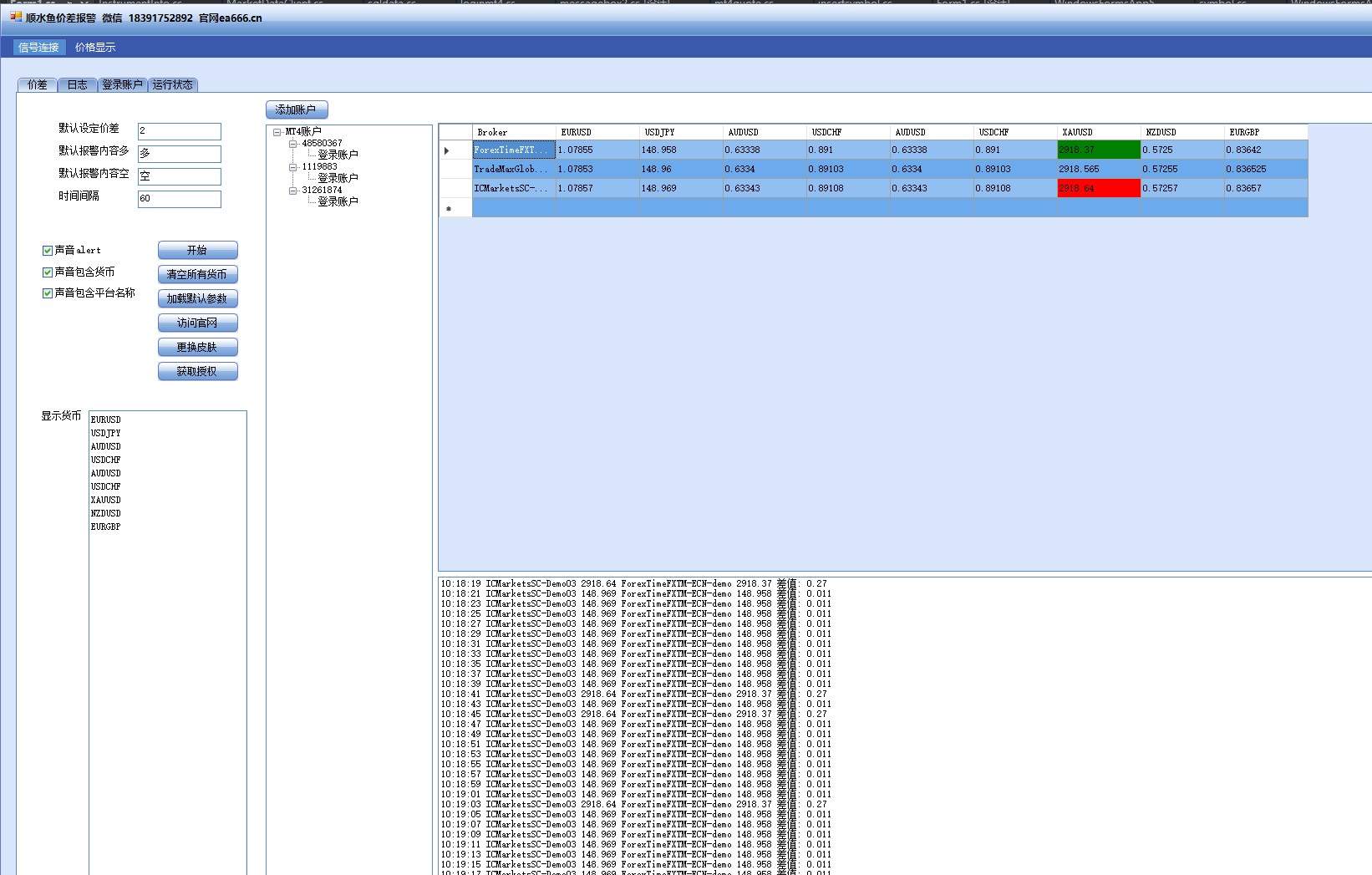Toggle the 声音alert checkbox

48,251
